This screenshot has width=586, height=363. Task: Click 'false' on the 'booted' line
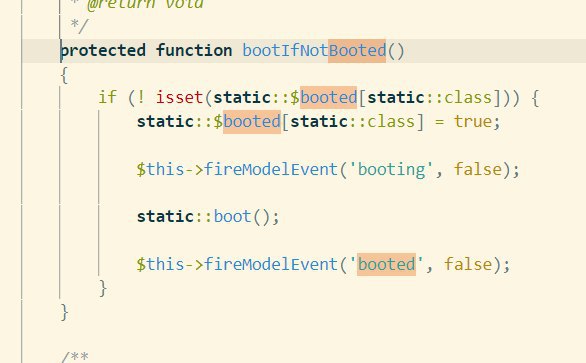point(468,264)
